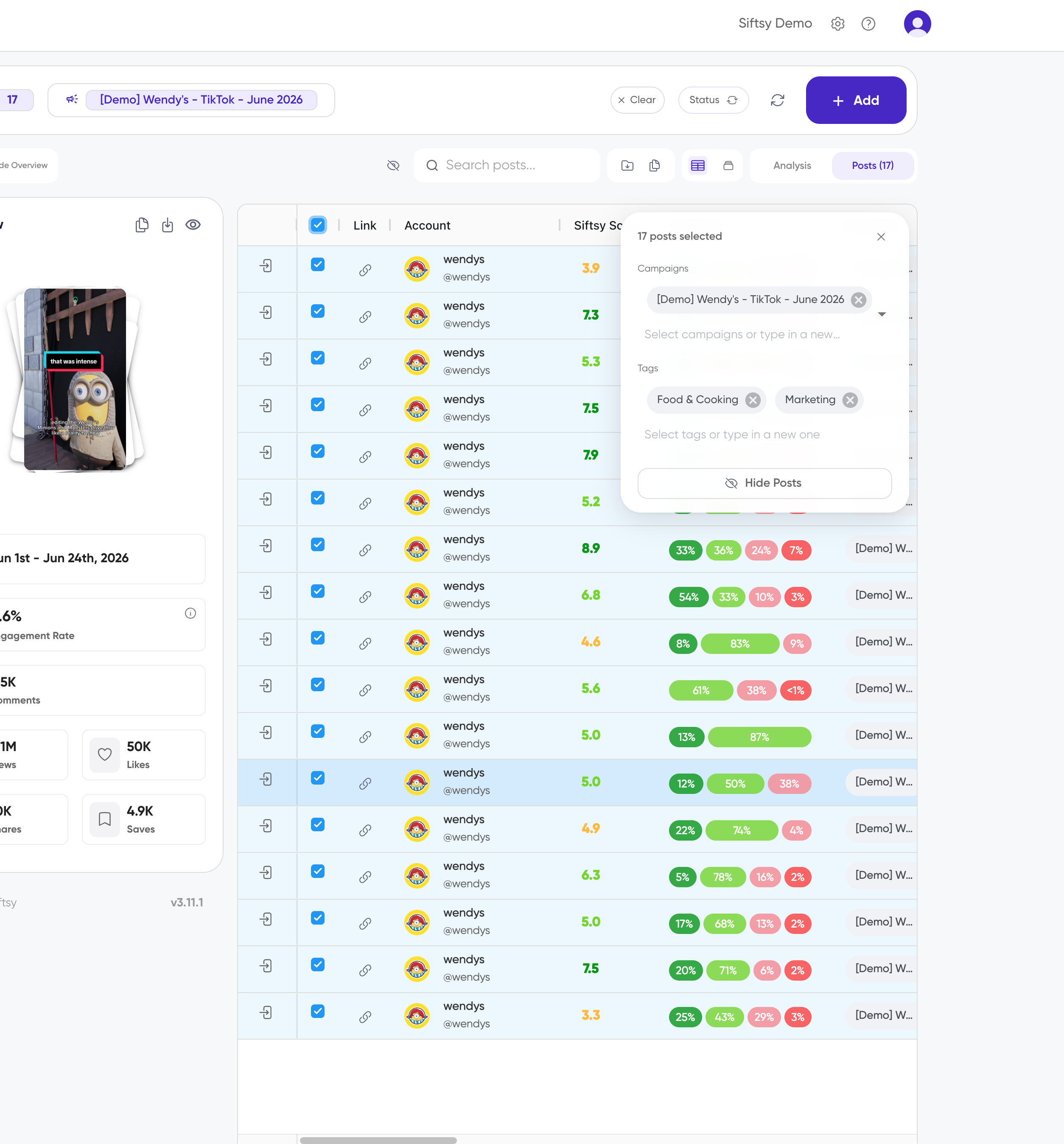
Task: Toggle overview visibility eye icon
Action: pos(193,225)
